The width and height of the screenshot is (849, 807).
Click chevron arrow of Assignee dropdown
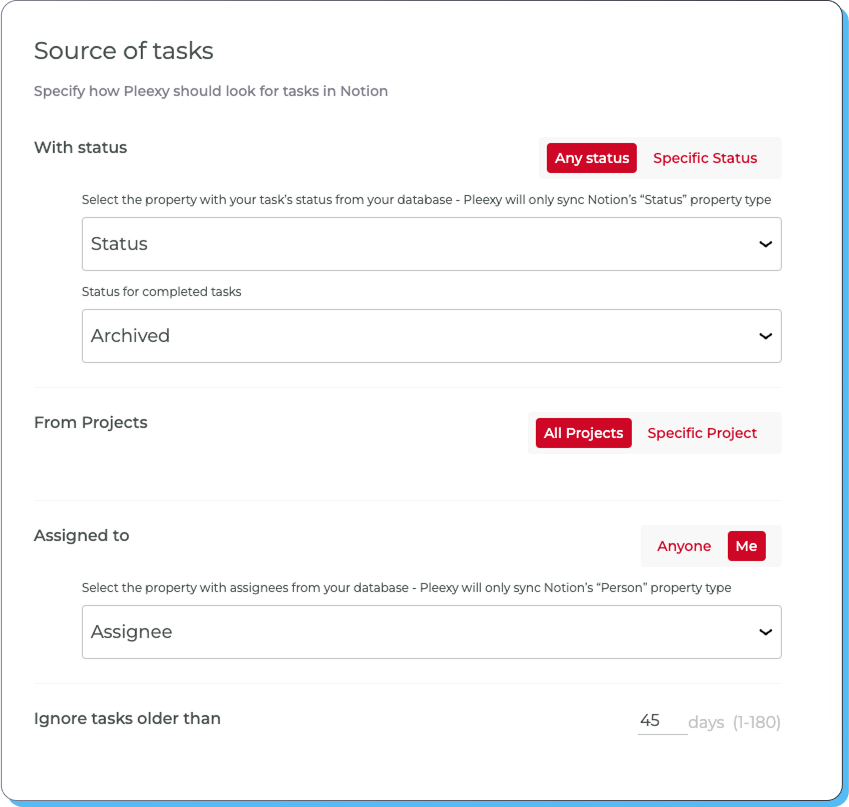pyautogui.click(x=765, y=632)
